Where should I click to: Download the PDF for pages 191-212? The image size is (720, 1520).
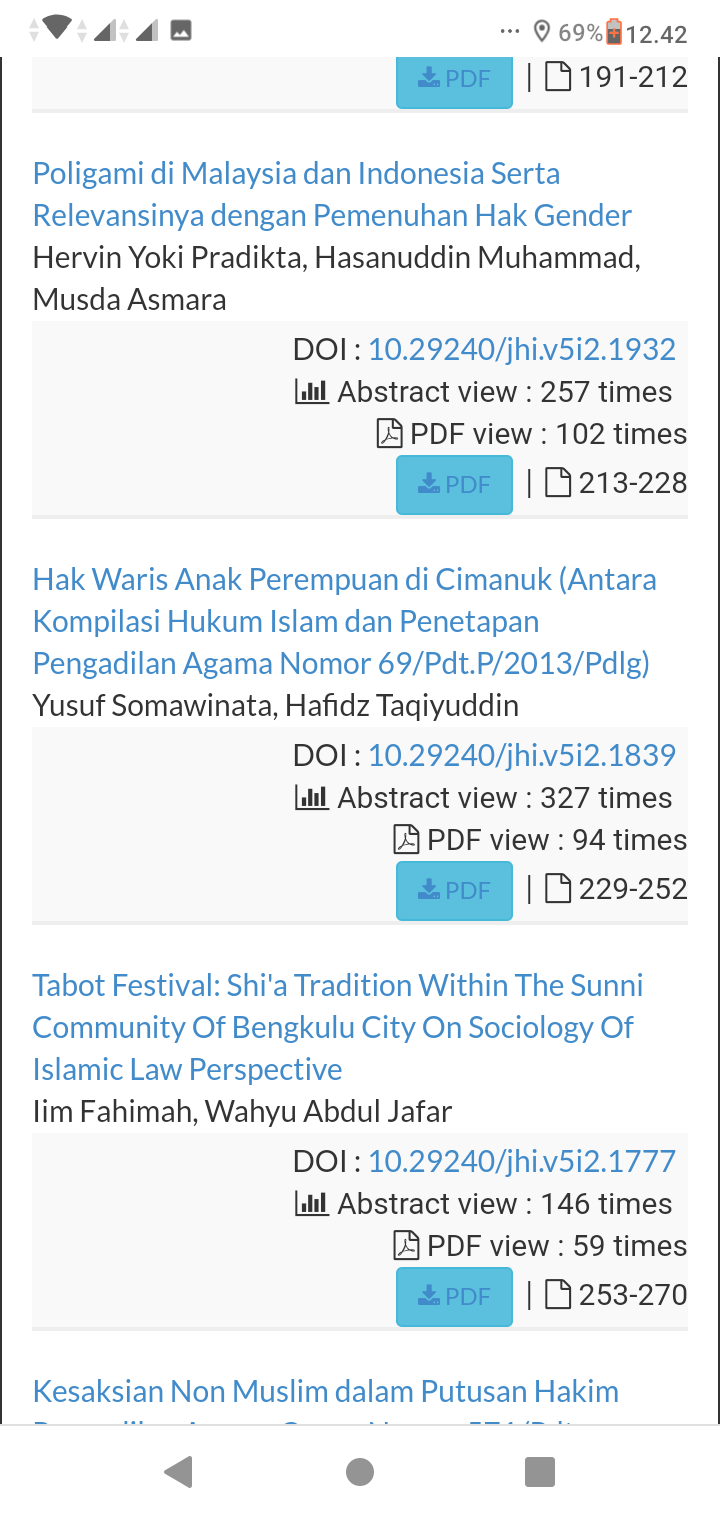tap(454, 79)
